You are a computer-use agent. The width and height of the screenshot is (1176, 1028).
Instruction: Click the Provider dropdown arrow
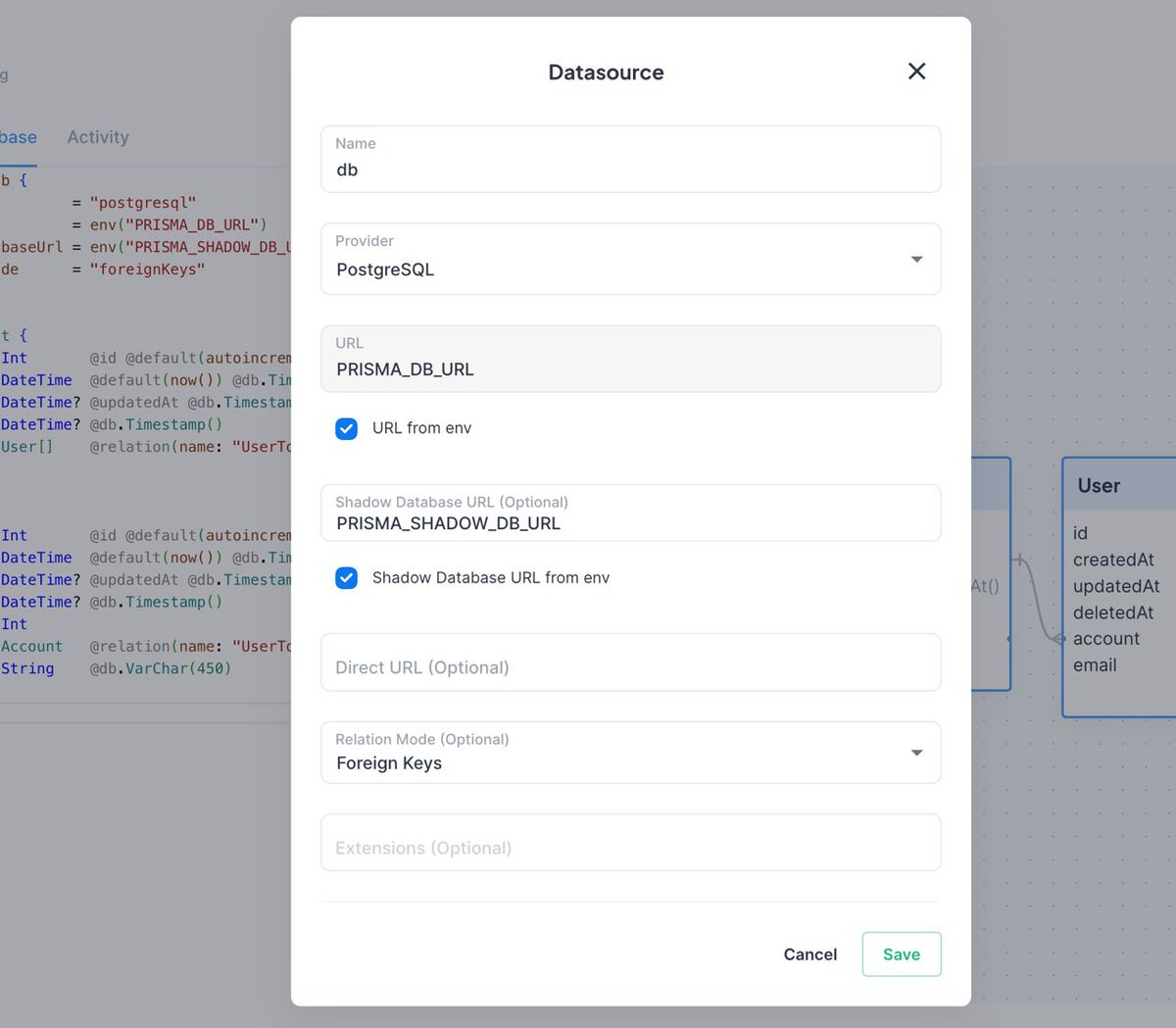(x=916, y=260)
